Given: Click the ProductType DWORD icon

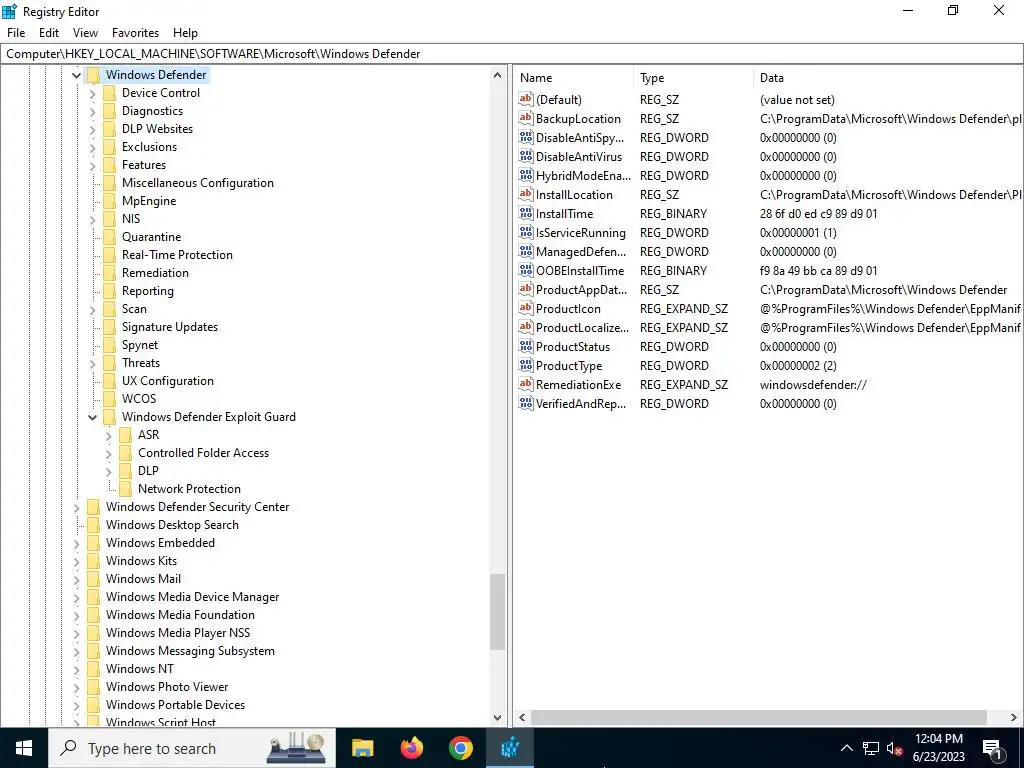Looking at the screenshot, I should click(526, 366).
